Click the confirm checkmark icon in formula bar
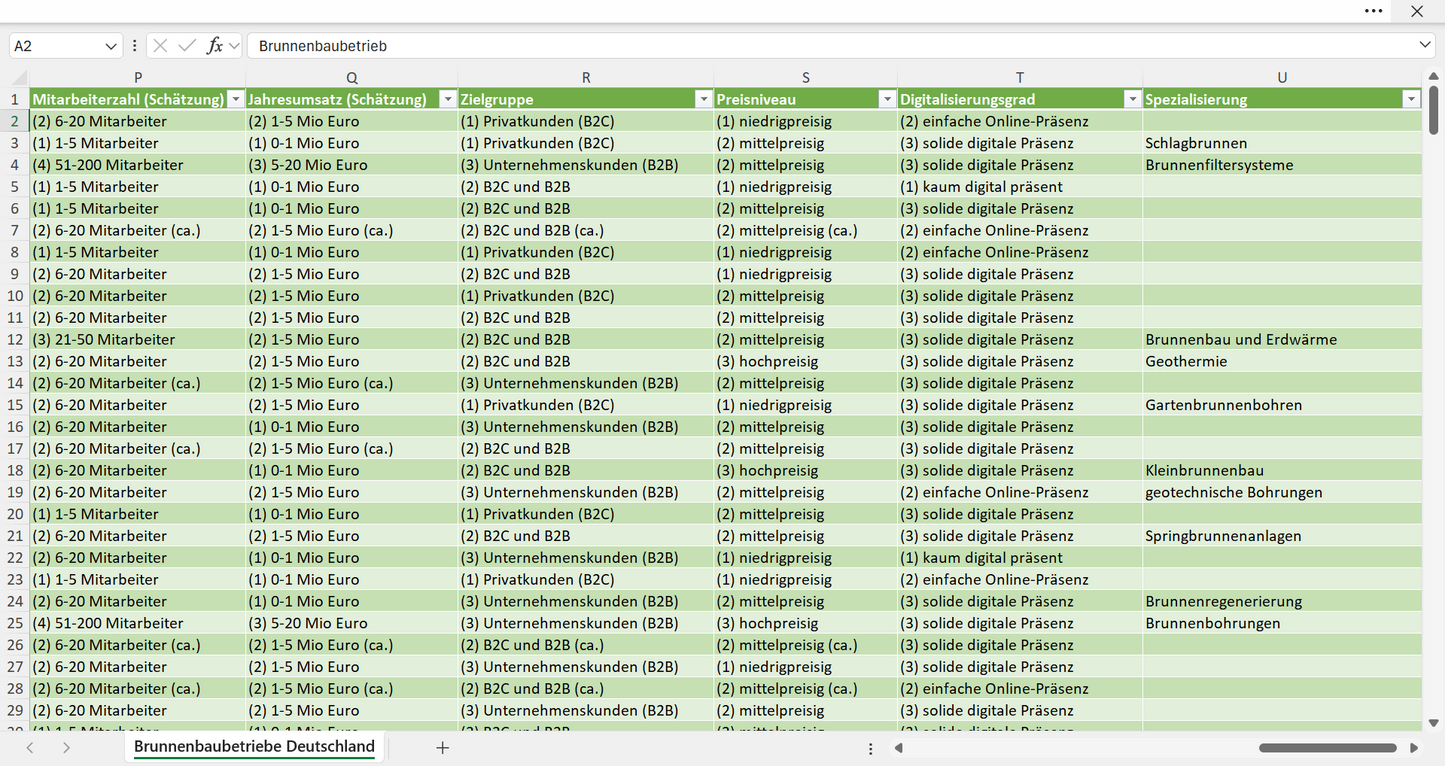Screen dimensions: 1445x766 (187, 46)
